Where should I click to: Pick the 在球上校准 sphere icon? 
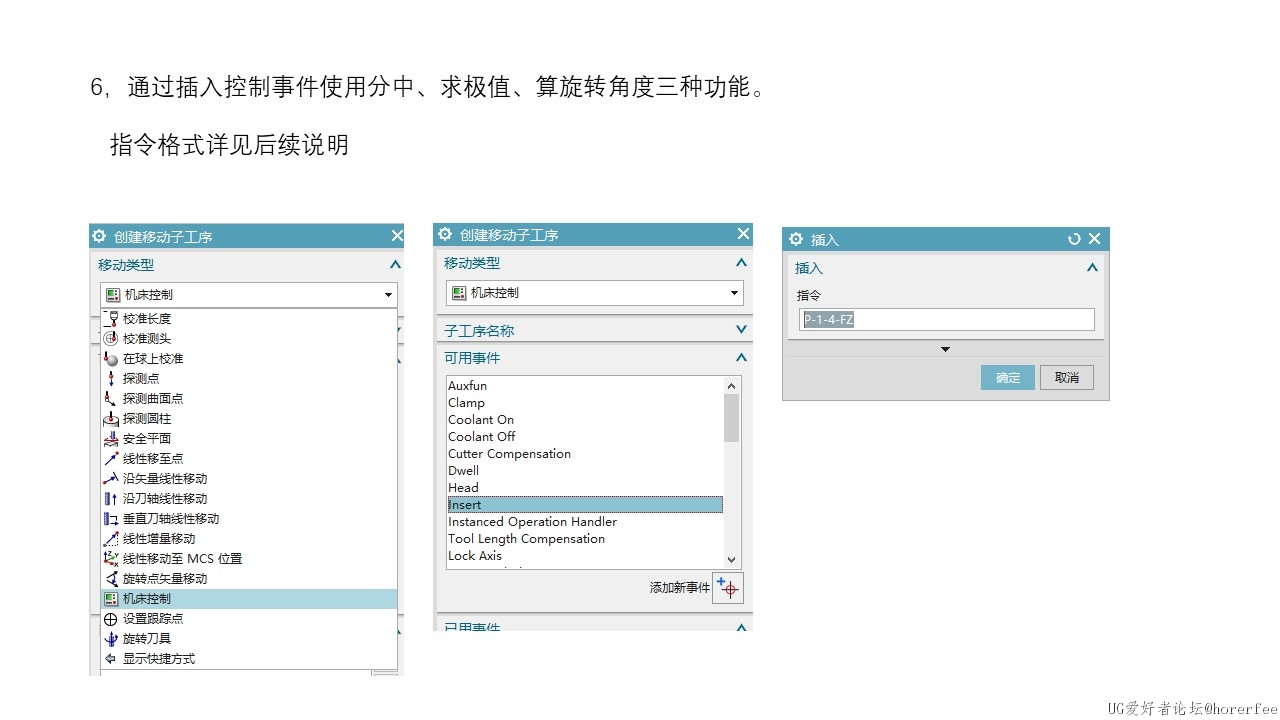tap(111, 358)
